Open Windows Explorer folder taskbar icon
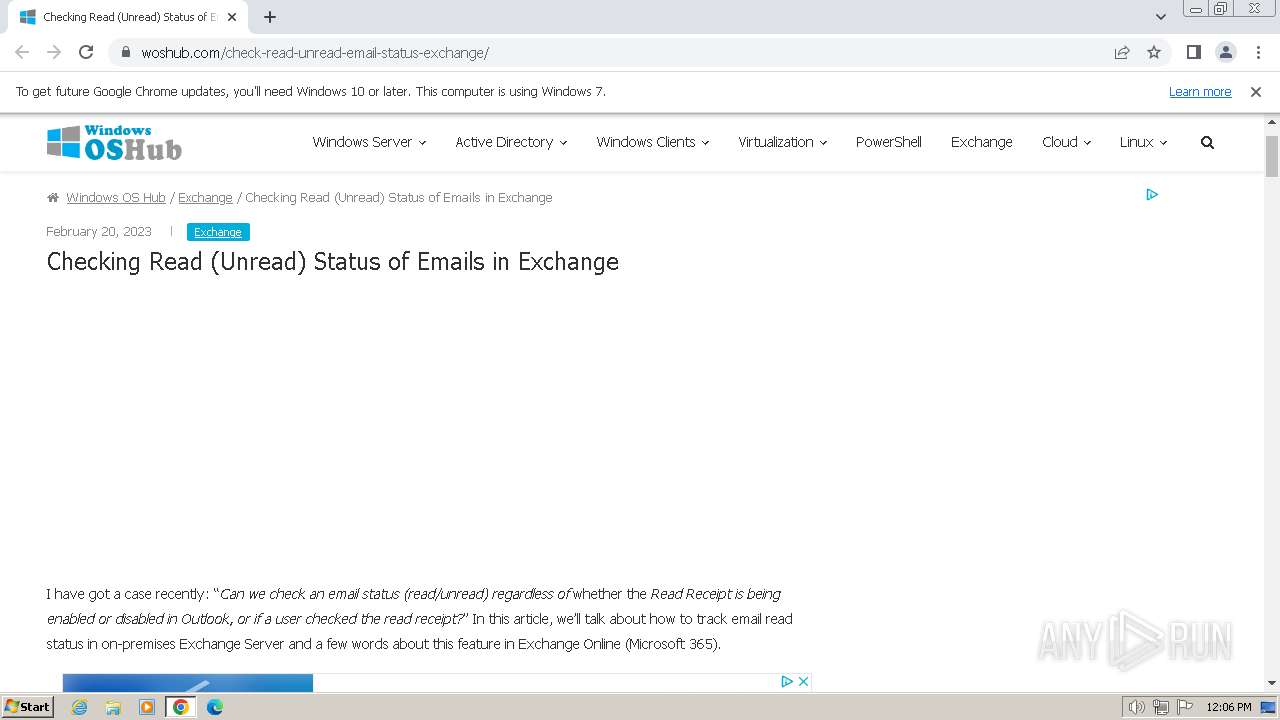The image size is (1280, 720). coord(113,707)
